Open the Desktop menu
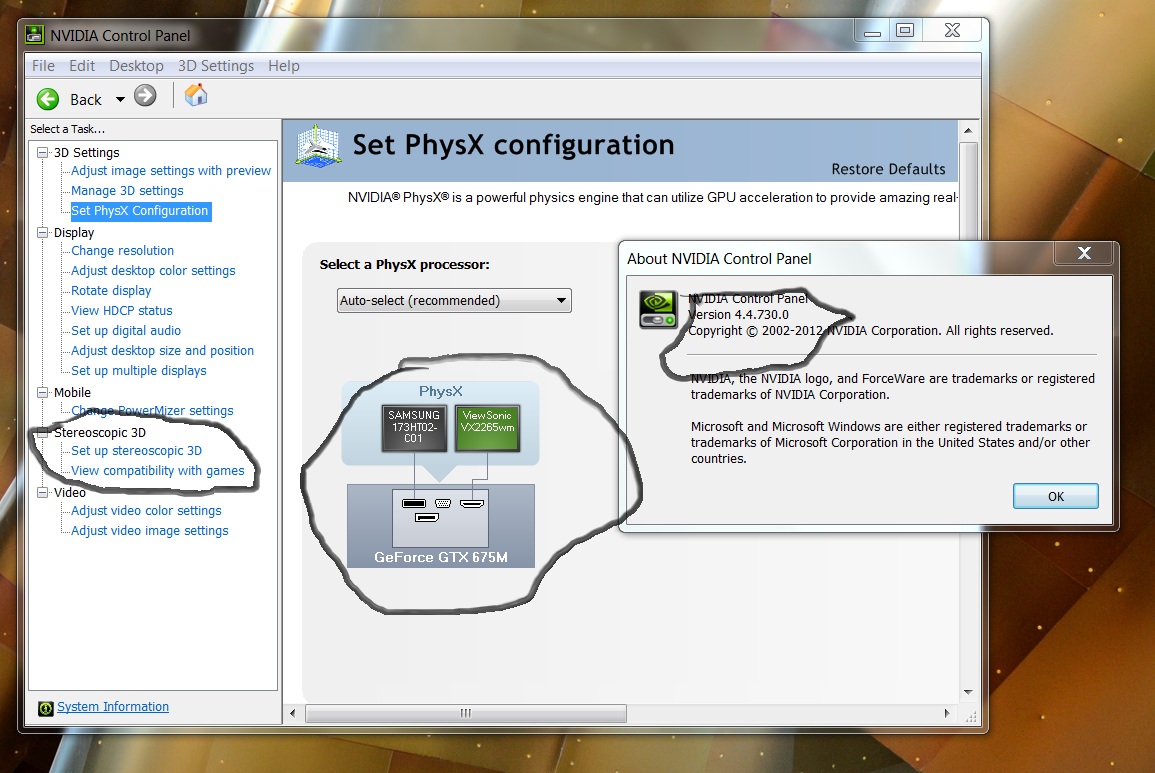1155x773 pixels. (x=136, y=66)
